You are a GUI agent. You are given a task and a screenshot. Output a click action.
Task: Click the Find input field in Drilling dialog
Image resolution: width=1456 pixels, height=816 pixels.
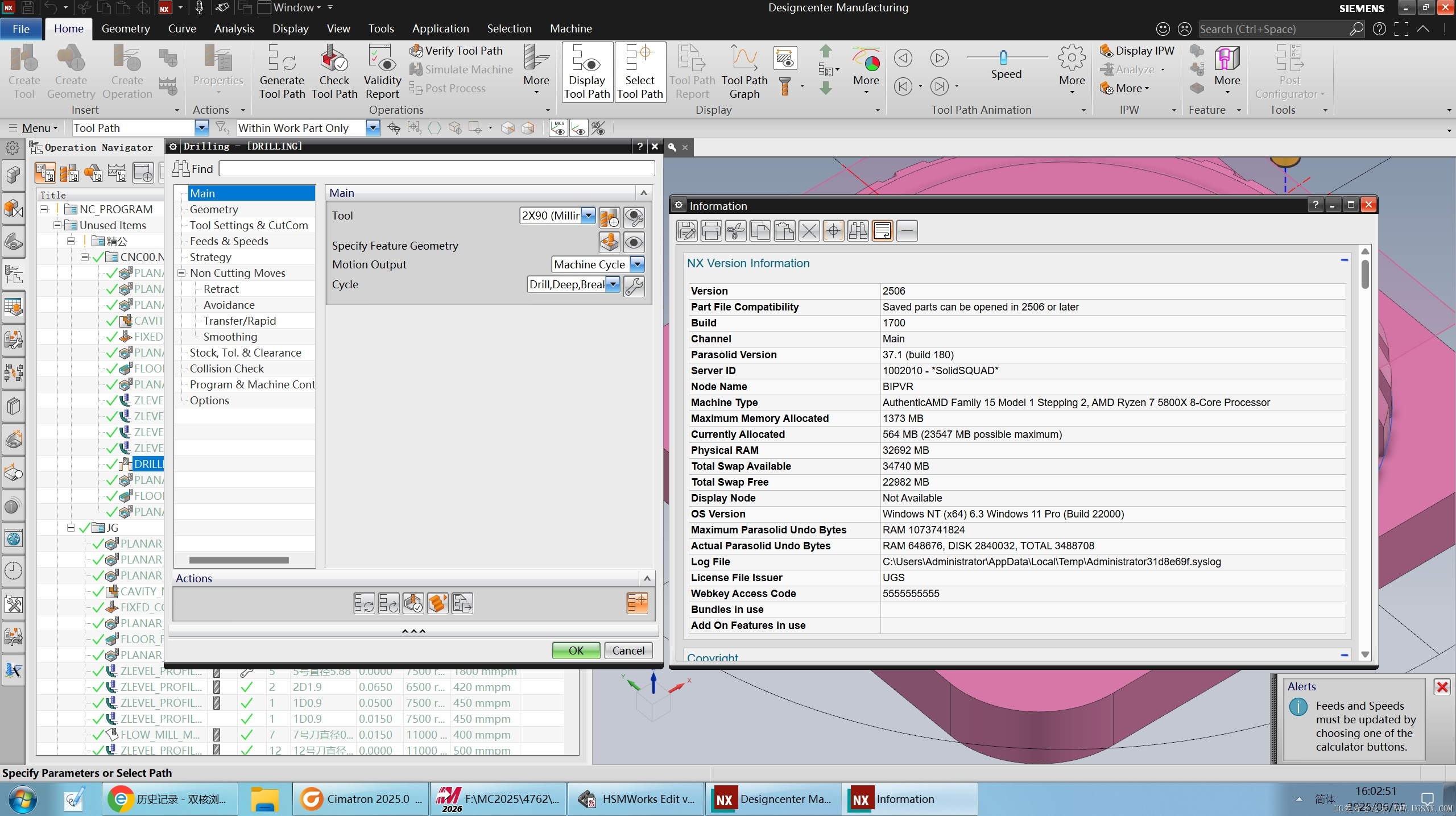pos(437,169)
